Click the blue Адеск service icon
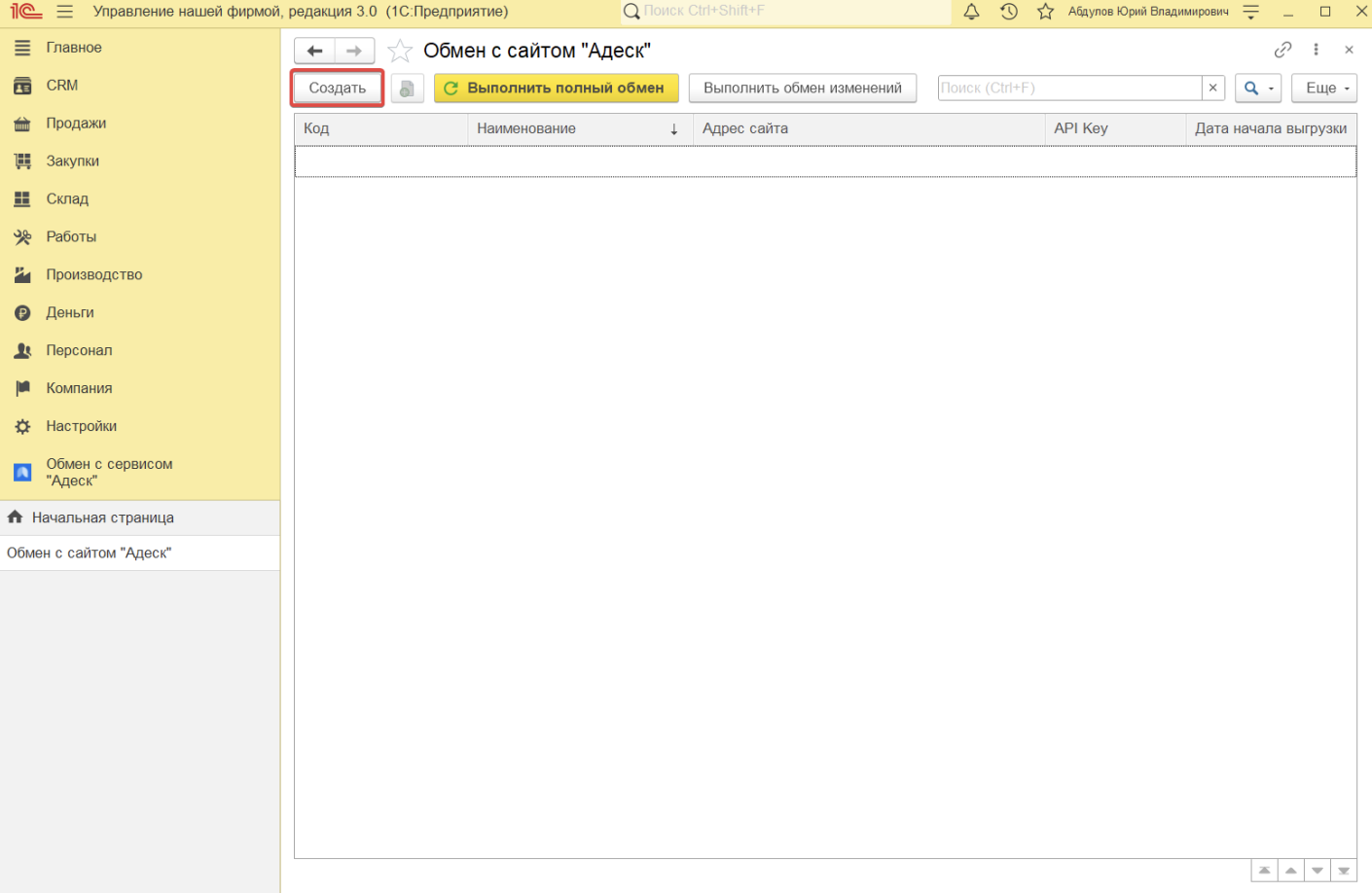Image resolution: width=1372 pixels, height=893 pixels. coord(22,473)
